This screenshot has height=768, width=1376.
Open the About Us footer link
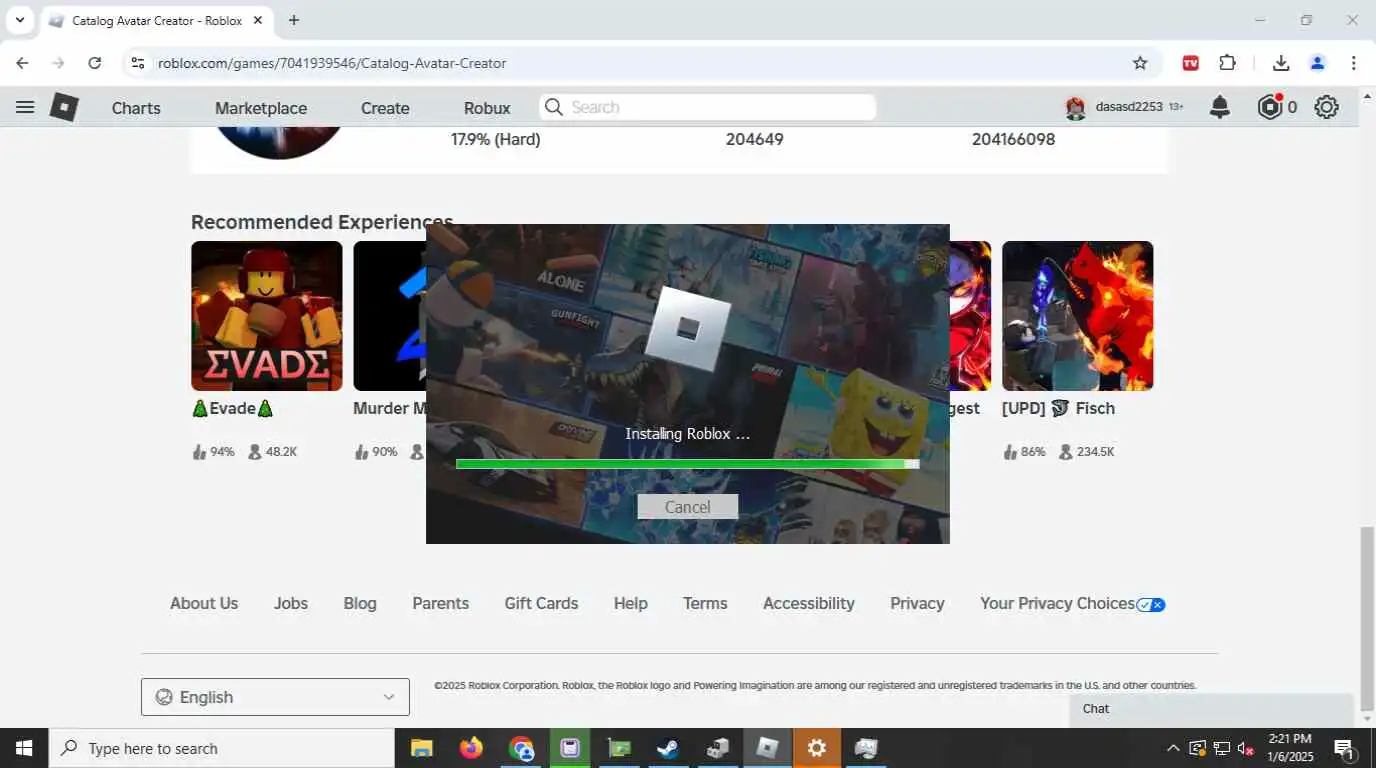click(204, 603)
